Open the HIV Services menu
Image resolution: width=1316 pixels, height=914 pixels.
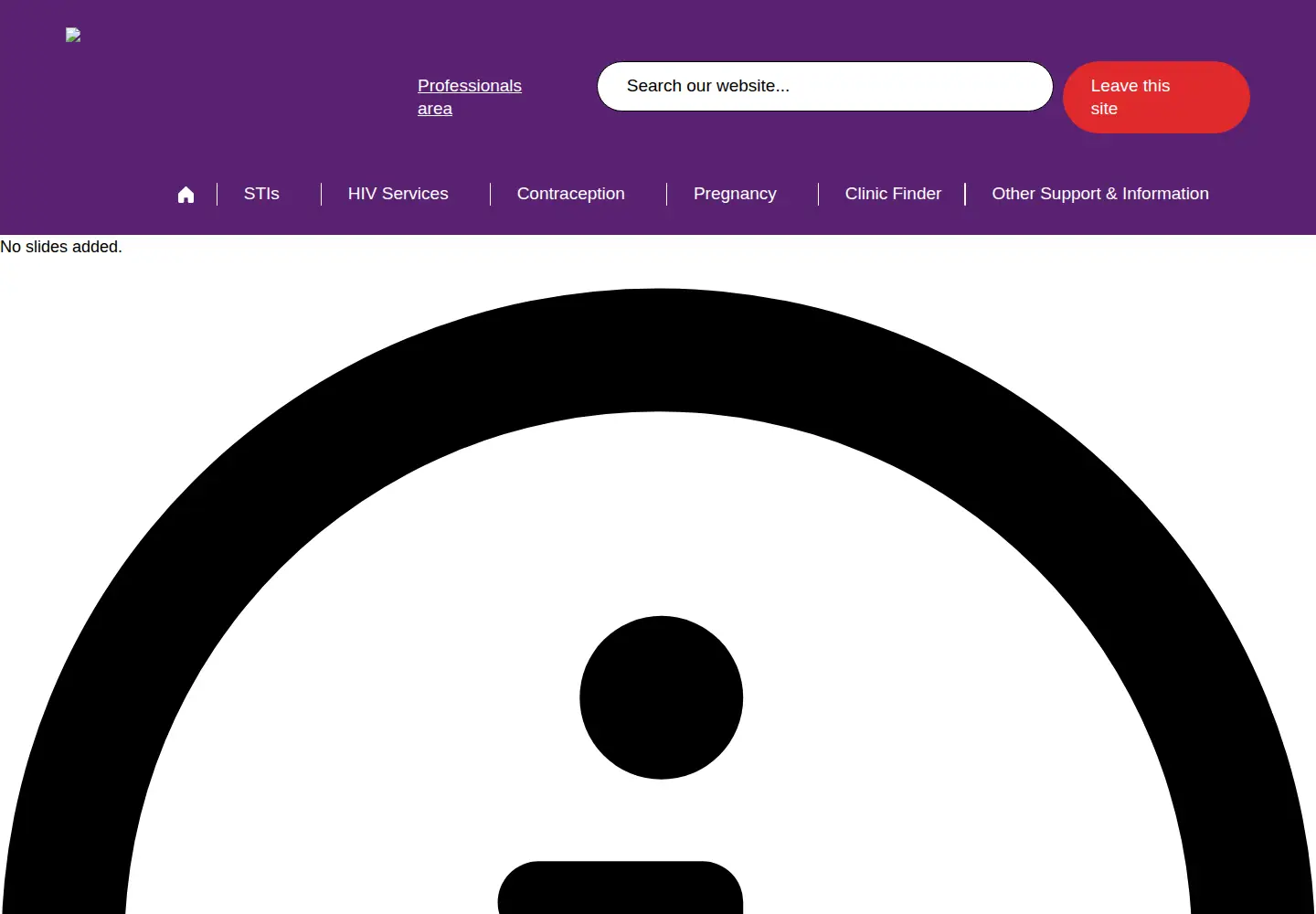pyautogui.click(x=398, y=194)
